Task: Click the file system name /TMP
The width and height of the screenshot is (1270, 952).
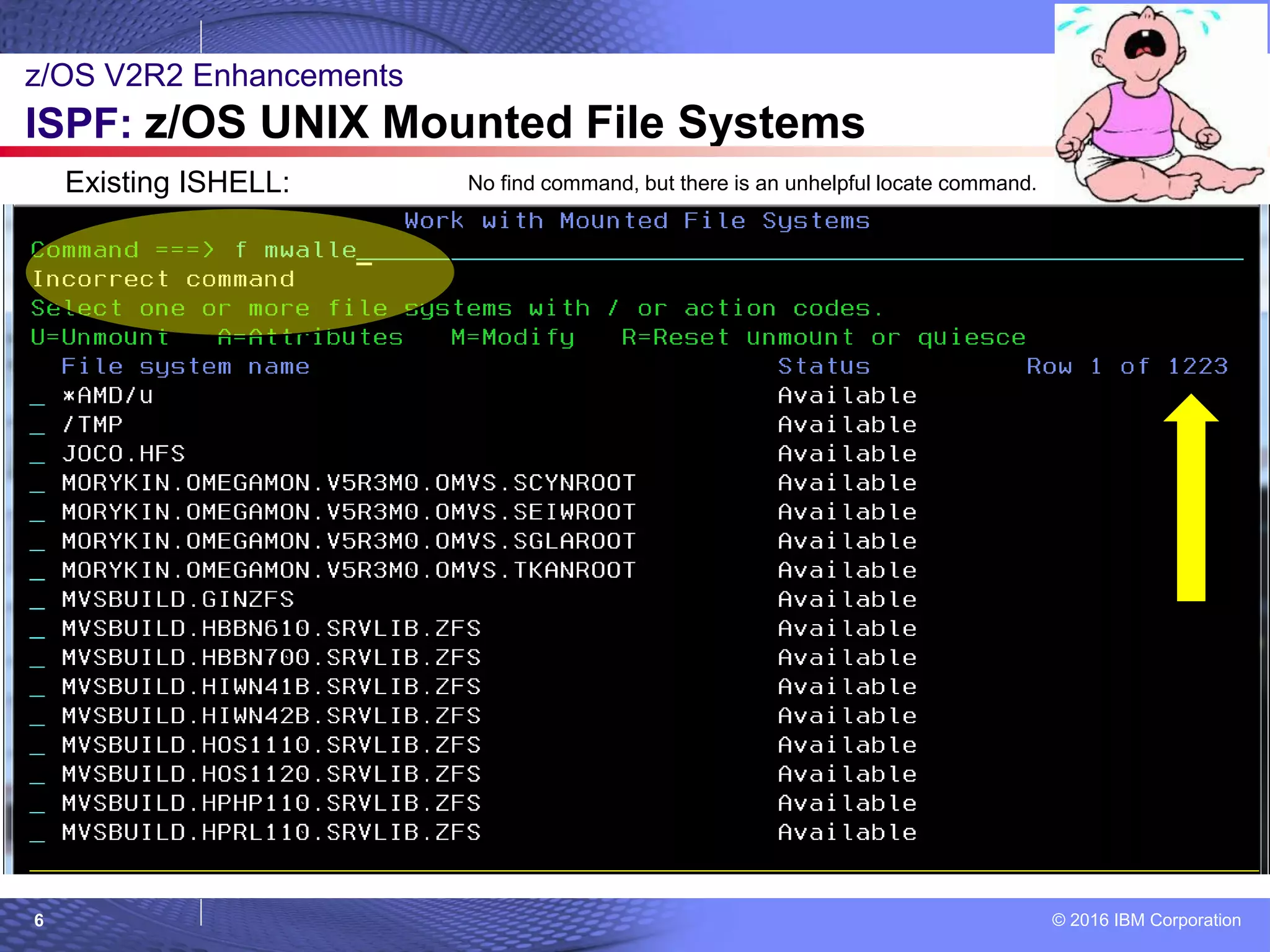Action: (92, 425)
